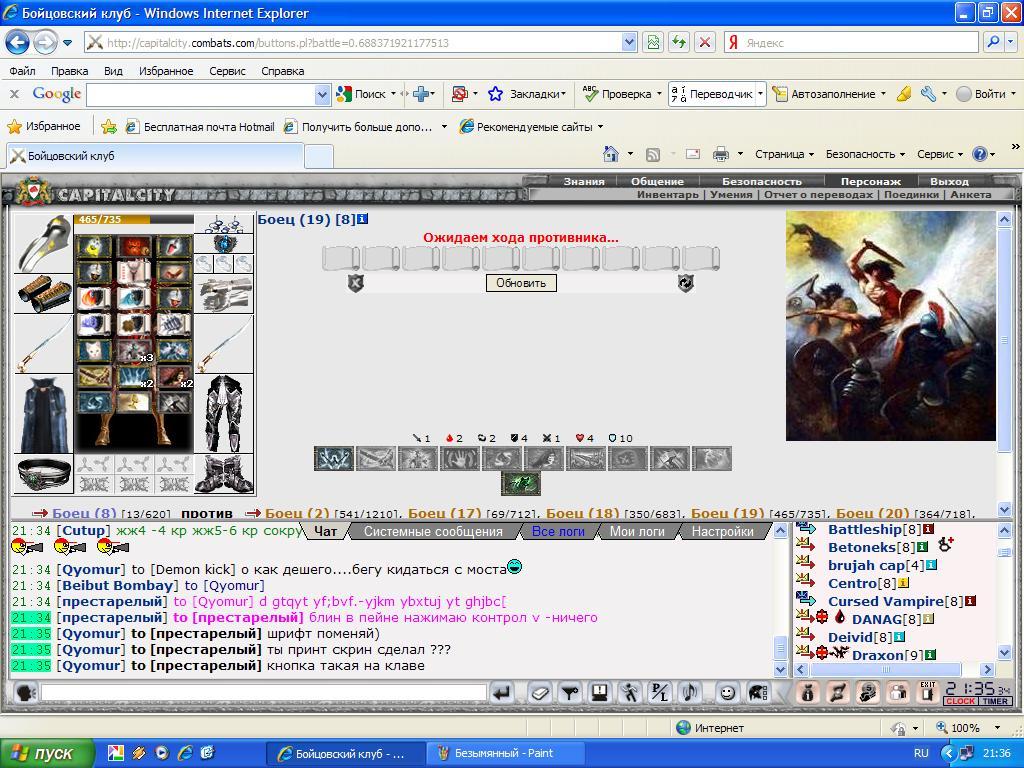Open the Windows пуск start button
Image resolution: width=1024 pixels, height=768 pixels.
point(45,753)
